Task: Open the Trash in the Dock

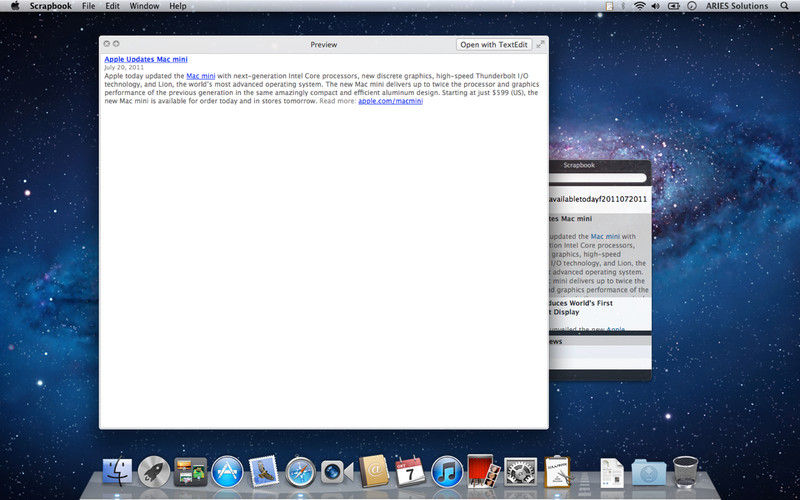Action: [685, 471]
